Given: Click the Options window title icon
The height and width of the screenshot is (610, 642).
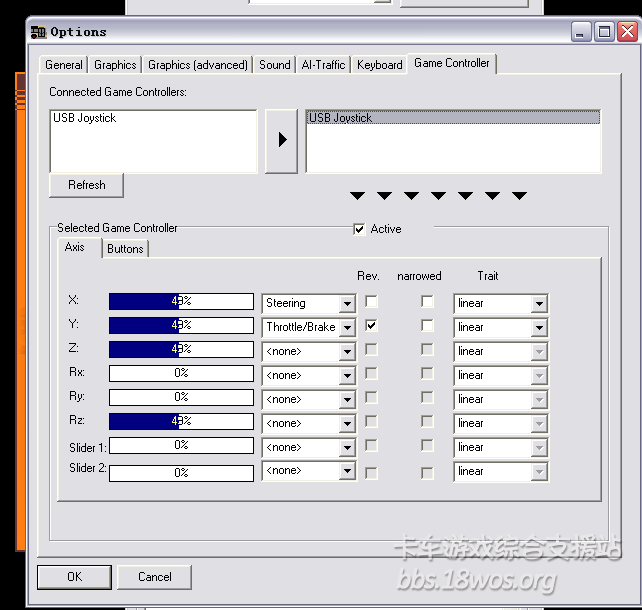Looking at the screenshot, I should coord(38,32).
